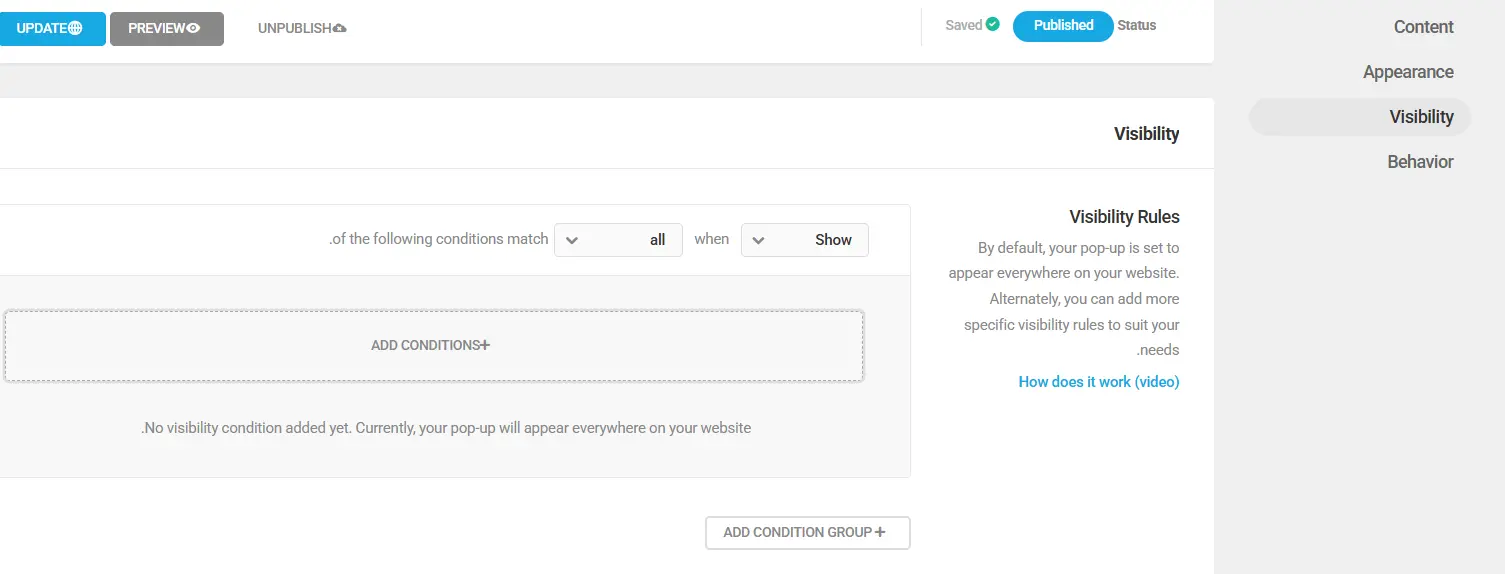This screenshot has width=1505, height=574.
Task: Click the Visibility panel title
Action: point(1146,134)
